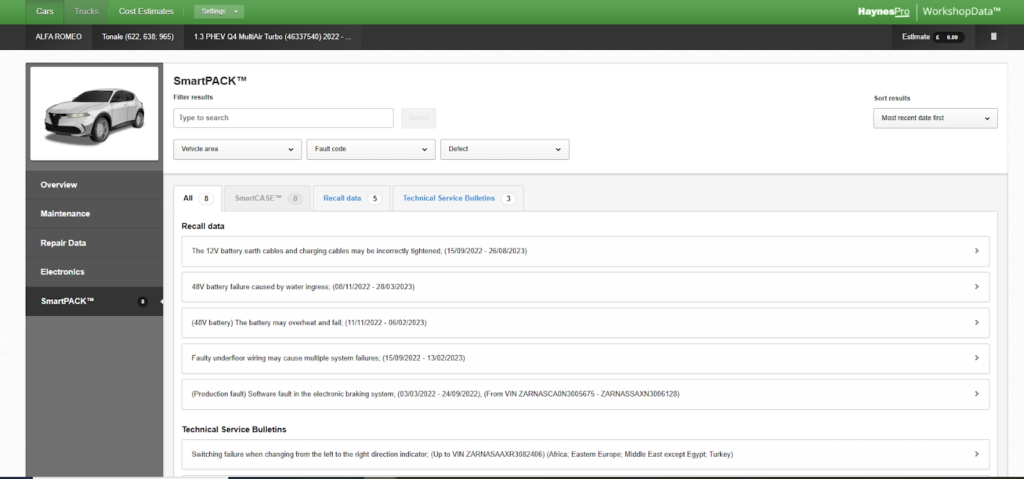Open the Vehicle area dropdown

pyautogui.click(x=237, y=149)
